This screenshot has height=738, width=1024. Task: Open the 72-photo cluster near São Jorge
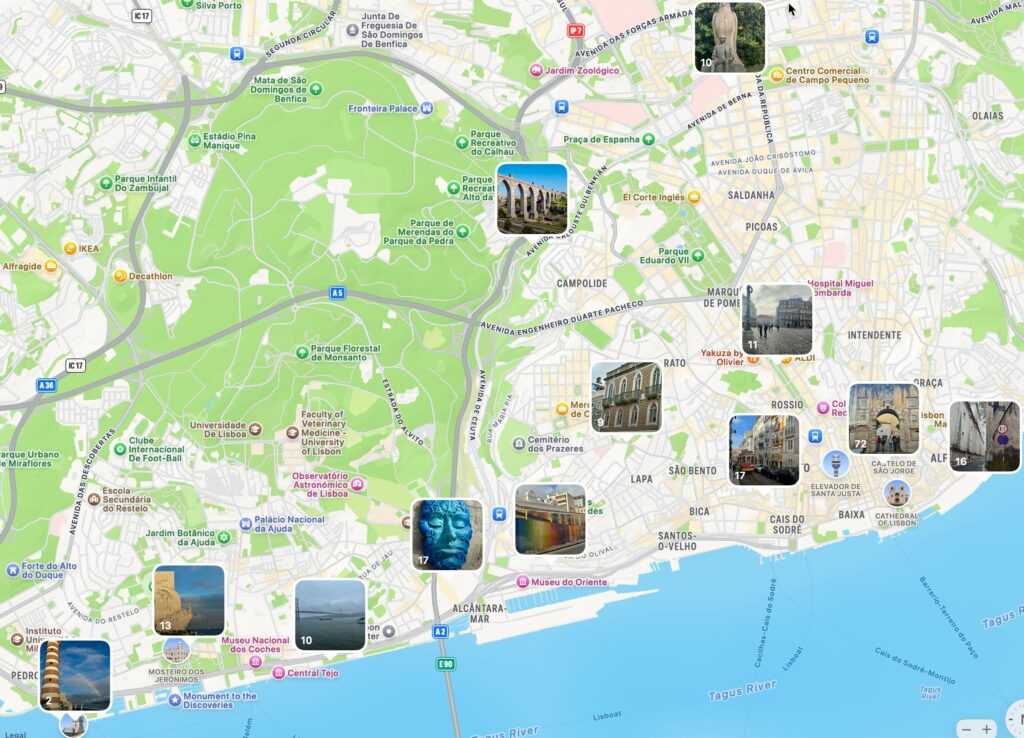click(884, 418)
